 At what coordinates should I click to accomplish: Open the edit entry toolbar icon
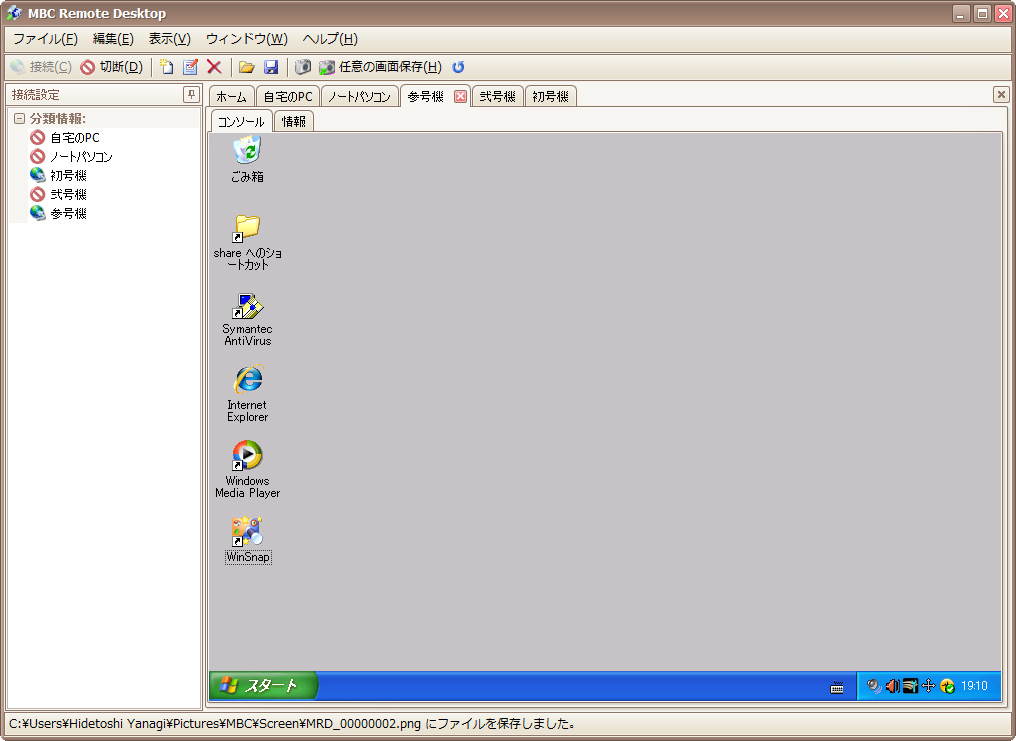[x=191, y=67]
